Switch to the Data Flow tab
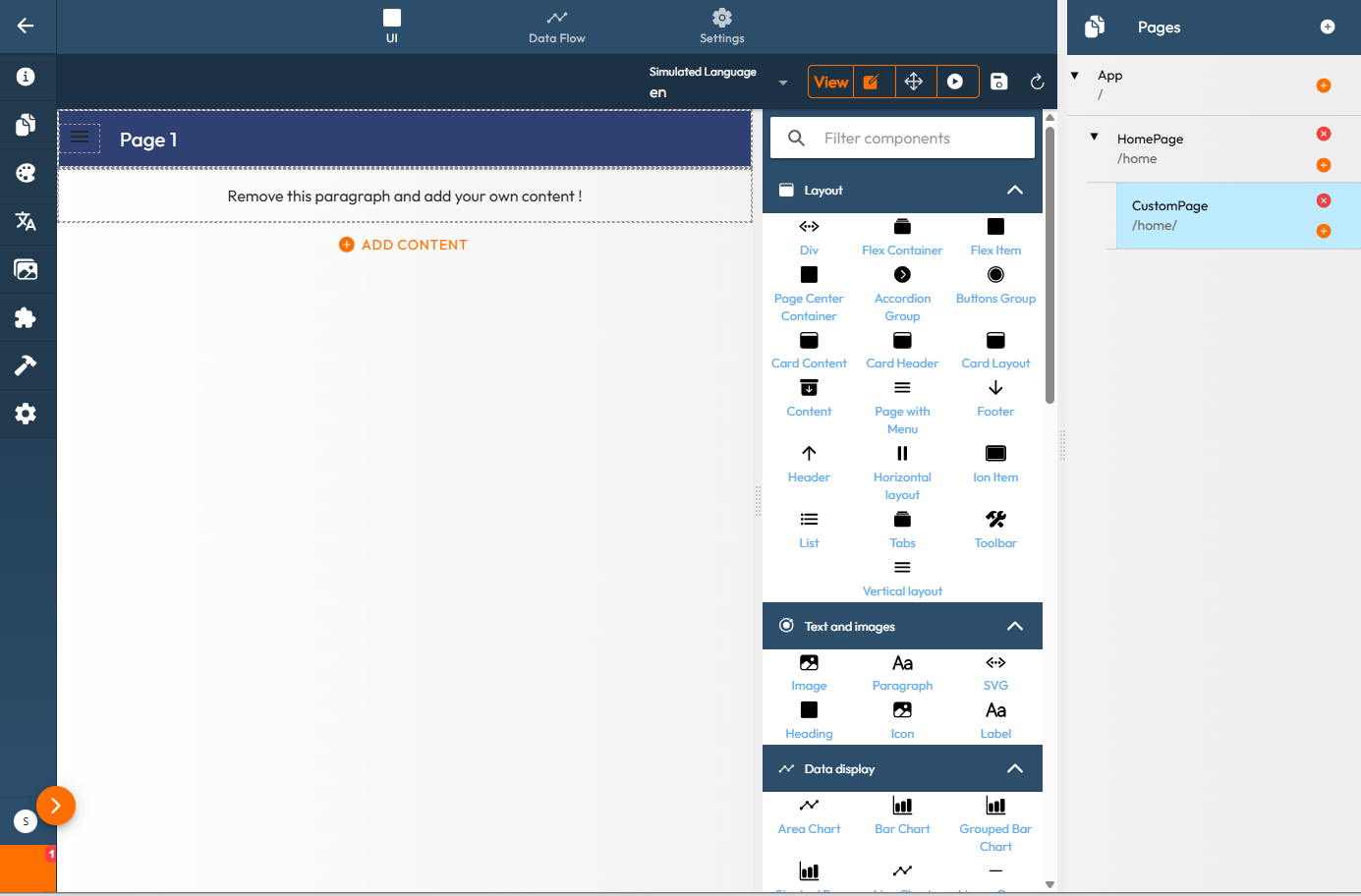 point(556,27)
